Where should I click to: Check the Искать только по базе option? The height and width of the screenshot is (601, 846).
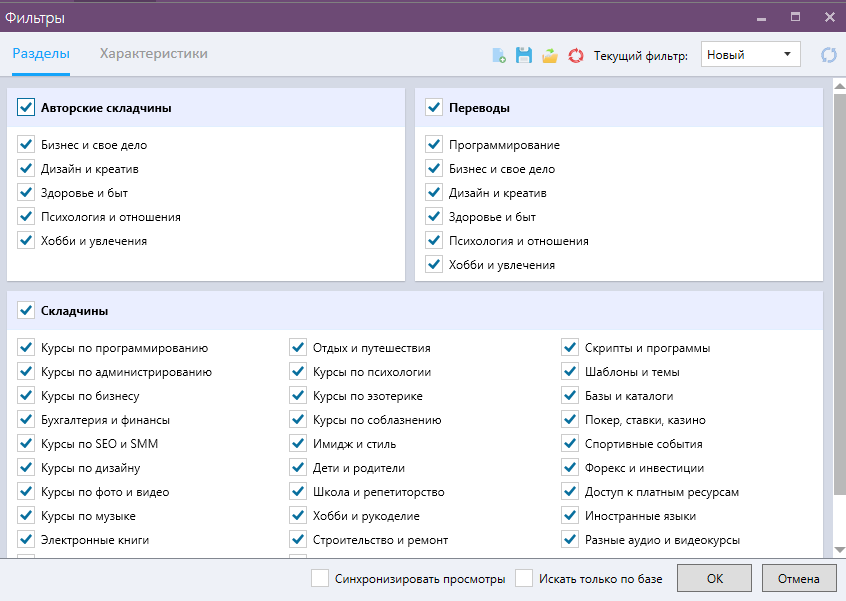click(x=524, y=578)
